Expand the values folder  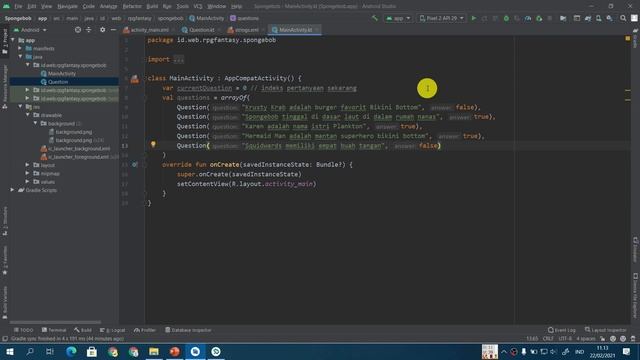[x=27, y=182]
